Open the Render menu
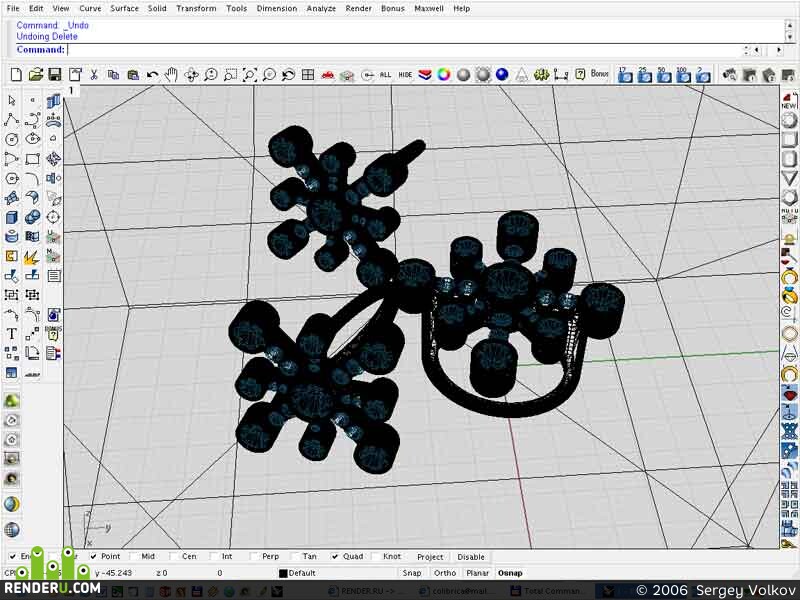This screenshot has height=600, width=800. coord(358,9)
